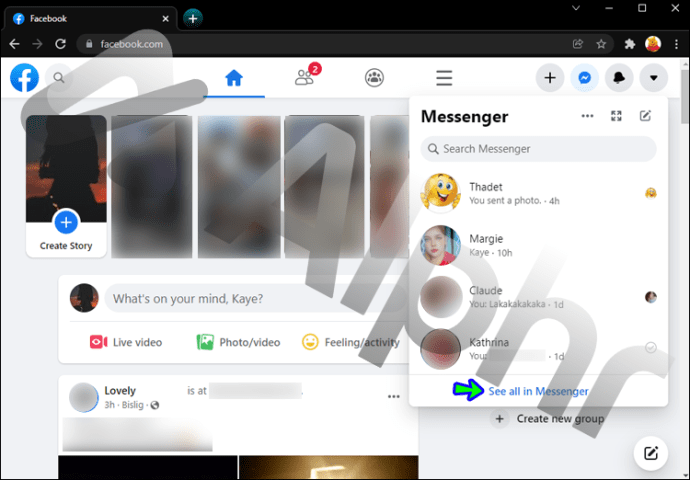This screenshot has width=690, height=480.
Task: View the third blurred story card
Action: click(239, 186)
